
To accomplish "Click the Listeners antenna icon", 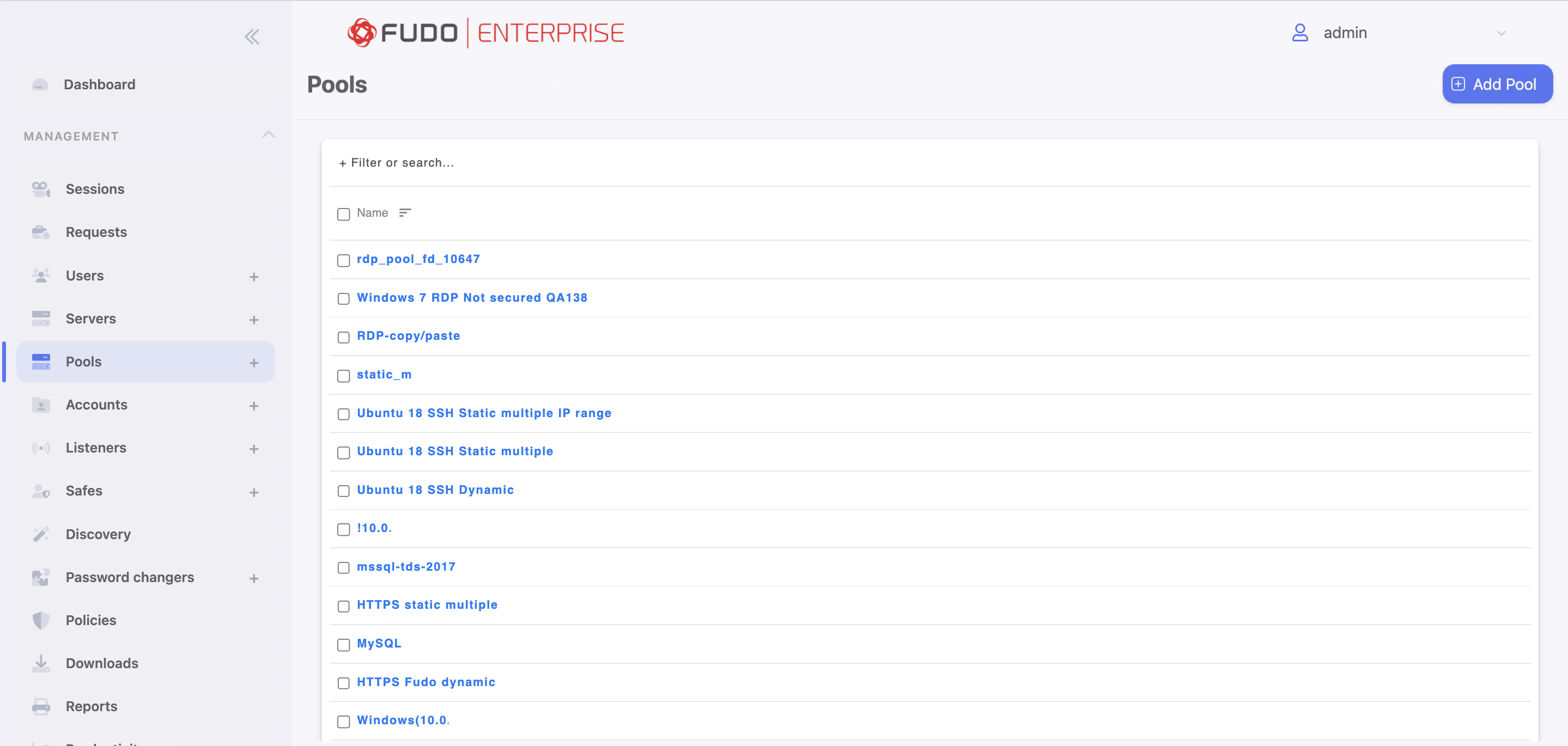I will click(40, 448).
